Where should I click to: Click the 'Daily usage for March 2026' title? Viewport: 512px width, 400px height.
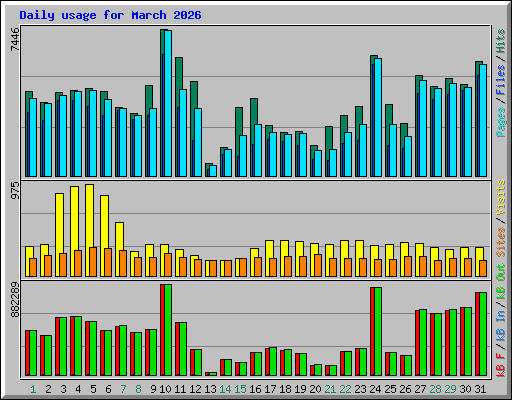pyautogui.click(x=110, y=15)
